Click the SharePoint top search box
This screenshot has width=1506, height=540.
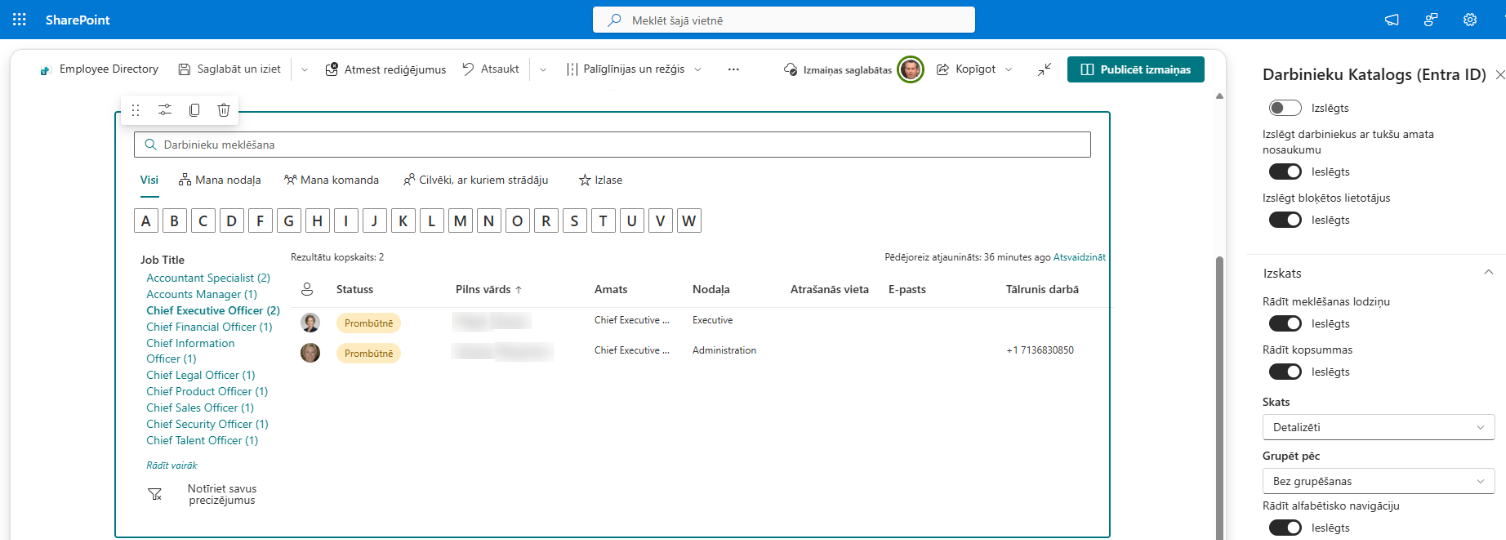pos(783,20)
